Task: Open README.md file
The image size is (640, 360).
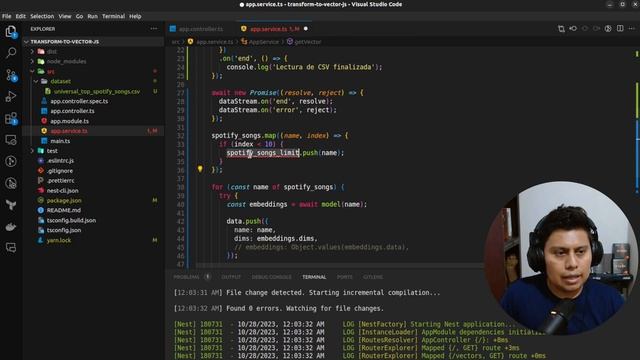Action: pyautogui.click(x=64, y=210)
